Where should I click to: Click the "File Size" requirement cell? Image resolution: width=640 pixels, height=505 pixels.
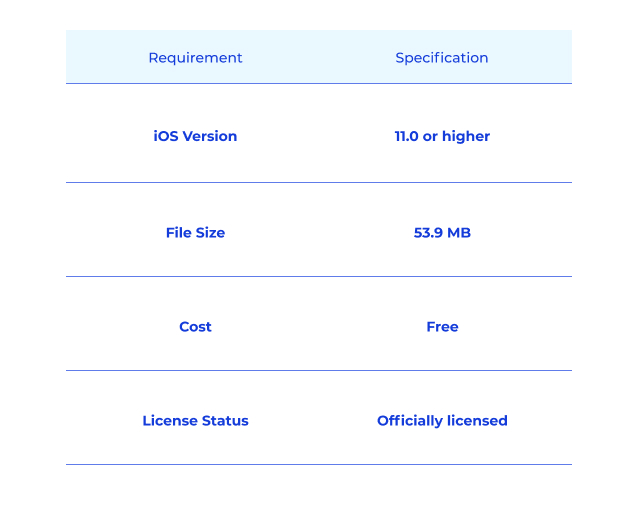(x=195, y=233)
